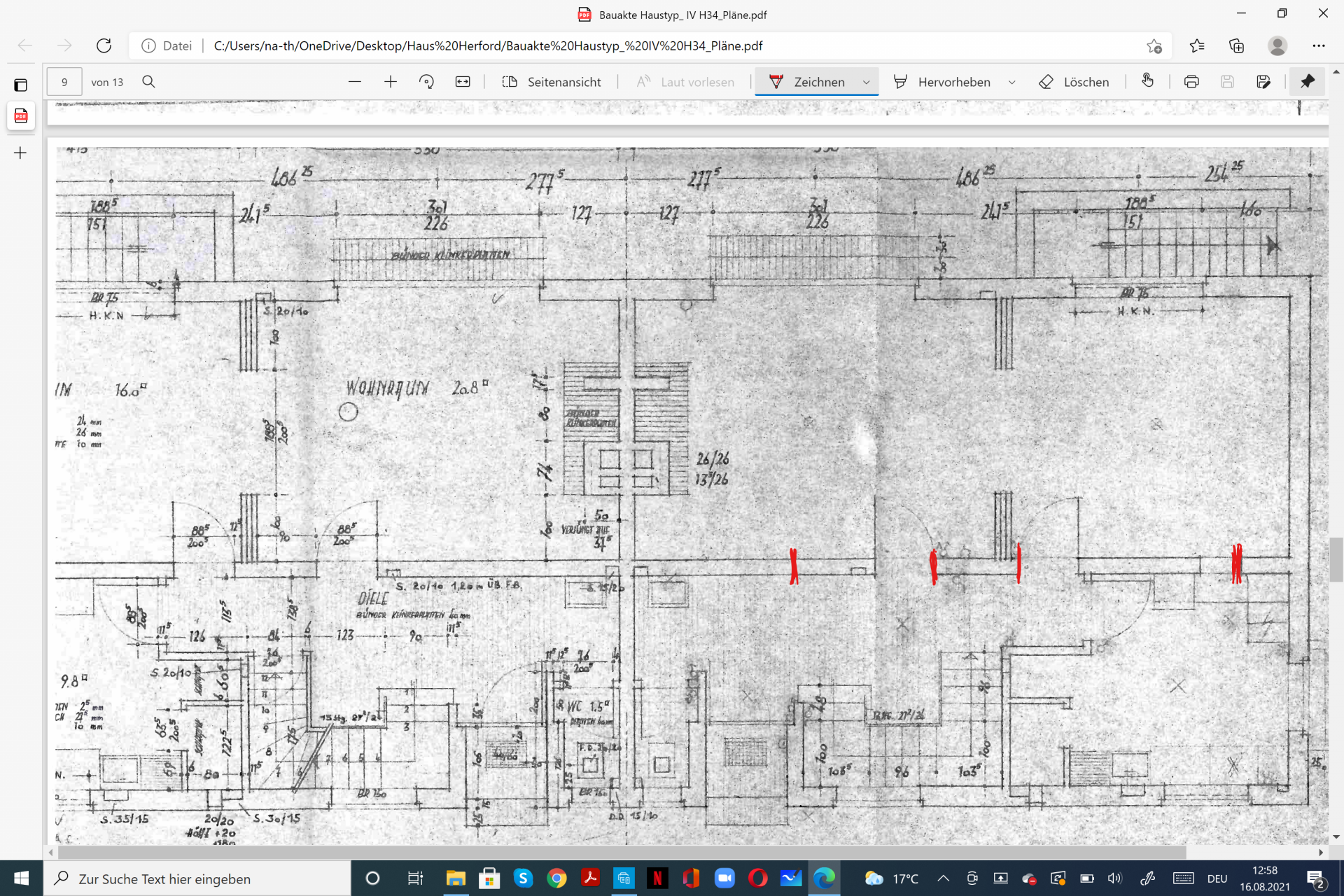Expand the Zeichnen pen options dropdown
Screen dimensions: 1344x896
pos(867,82)
